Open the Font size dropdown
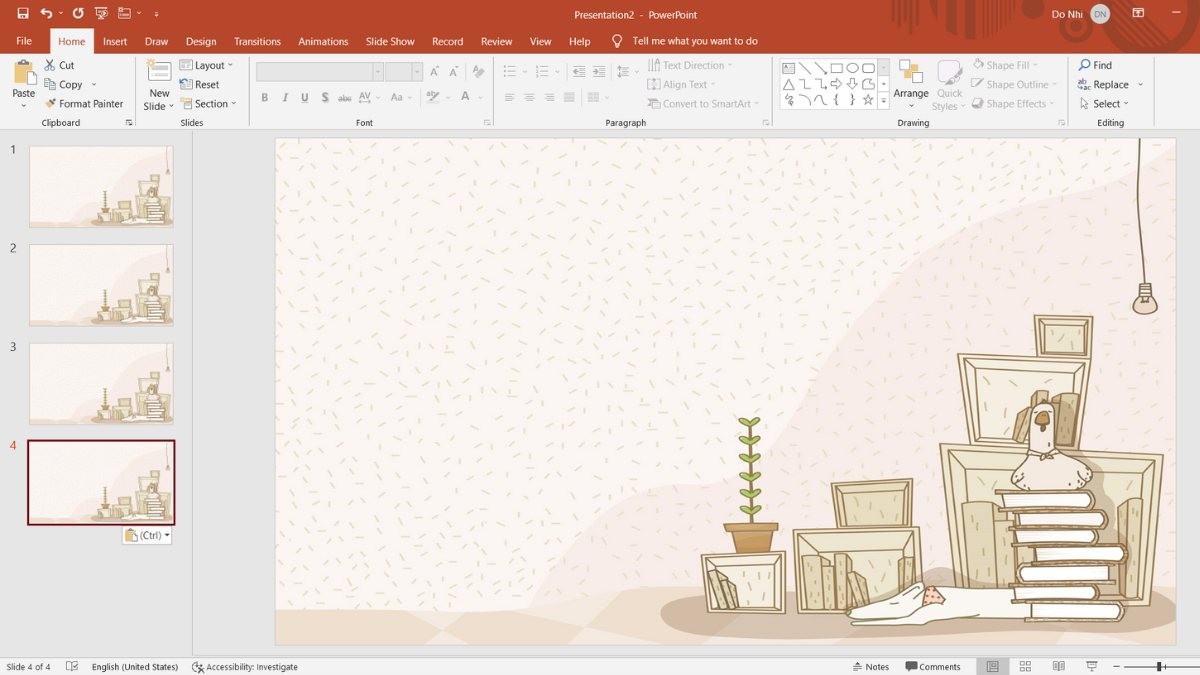The height and width of the screenshot is (675, 1200). click(417, 72)
